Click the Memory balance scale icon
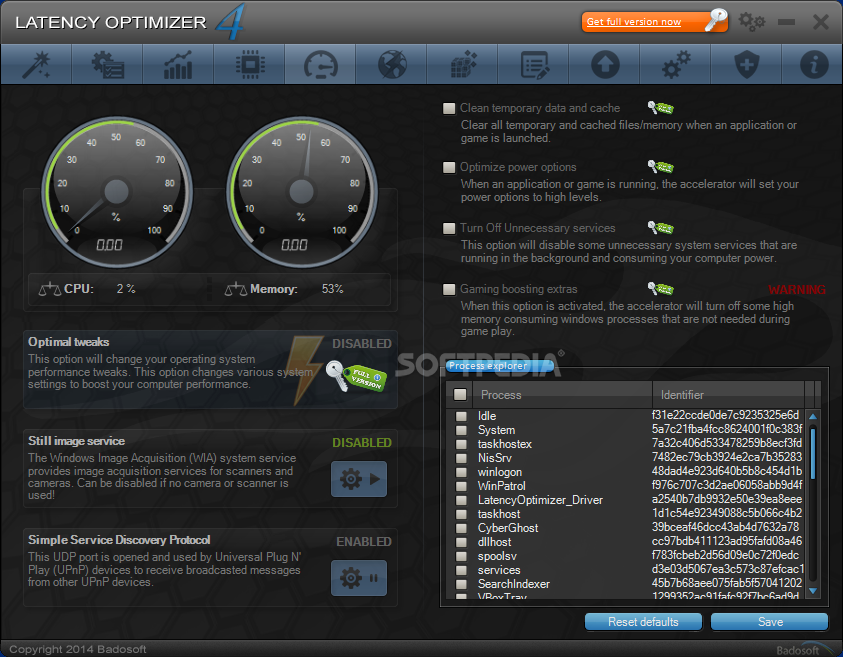Screen dimensions: 843x657 pyautogui.click(x=235, y=289)
